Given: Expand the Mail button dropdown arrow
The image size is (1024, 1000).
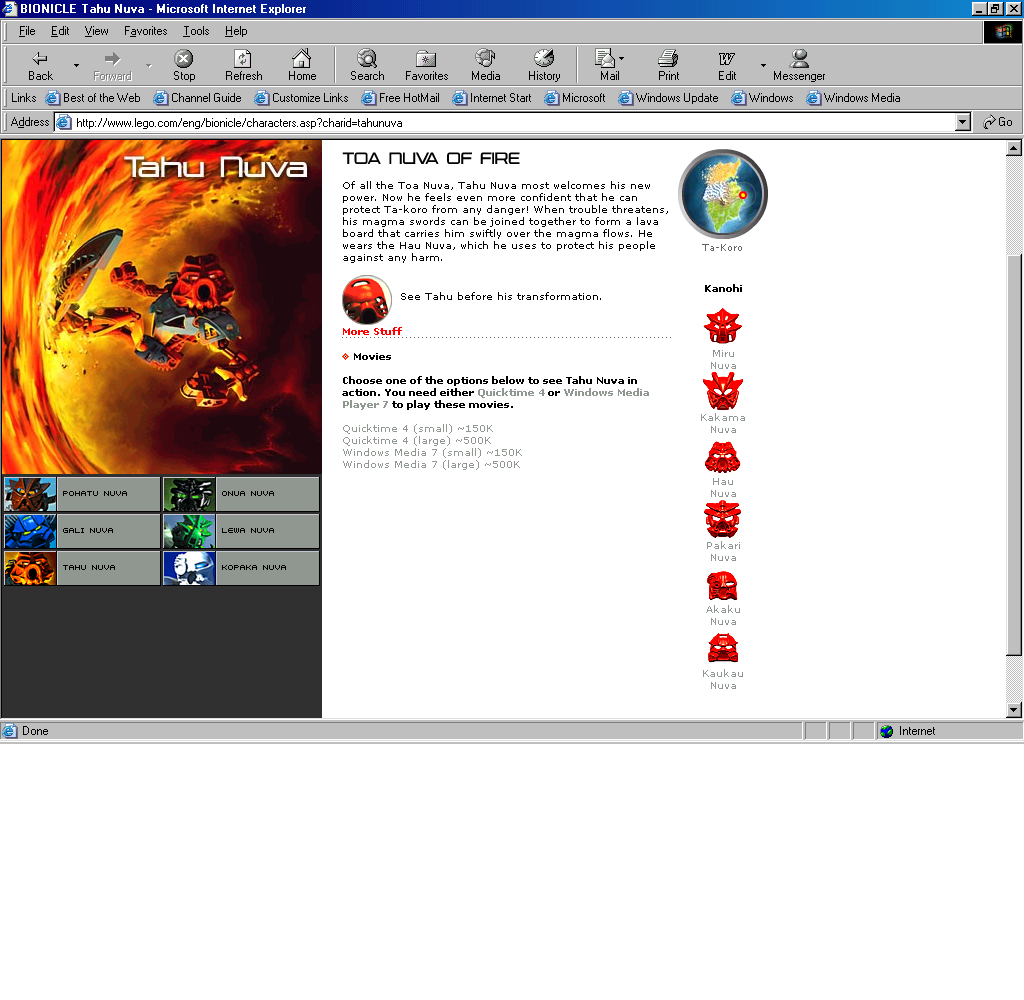Looking at the screenshot, I should tap(622, 59).
